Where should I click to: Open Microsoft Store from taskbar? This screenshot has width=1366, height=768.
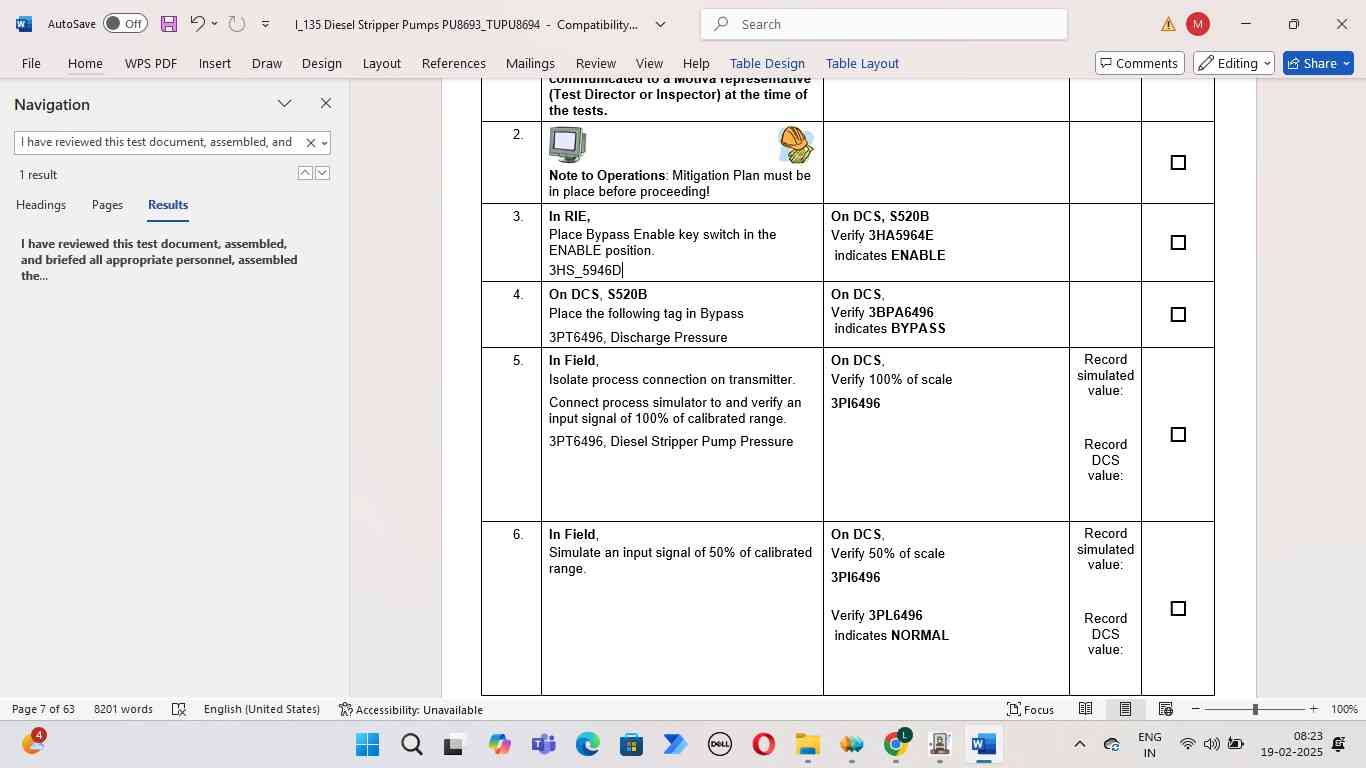pos(631,745)
